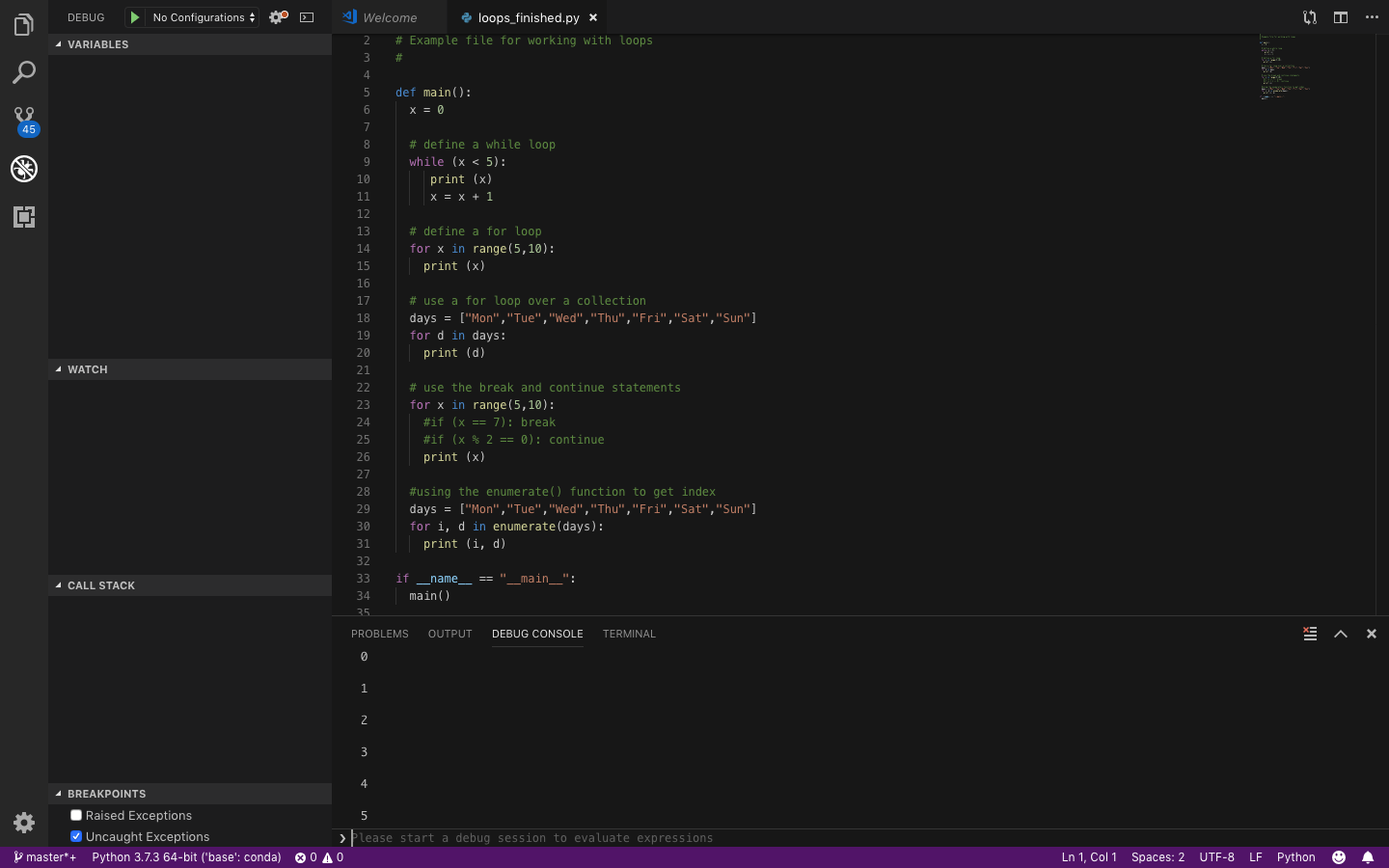Open the Search view in the activity bar
Screen dimensions: 1389x868
[x=24, y=72]
